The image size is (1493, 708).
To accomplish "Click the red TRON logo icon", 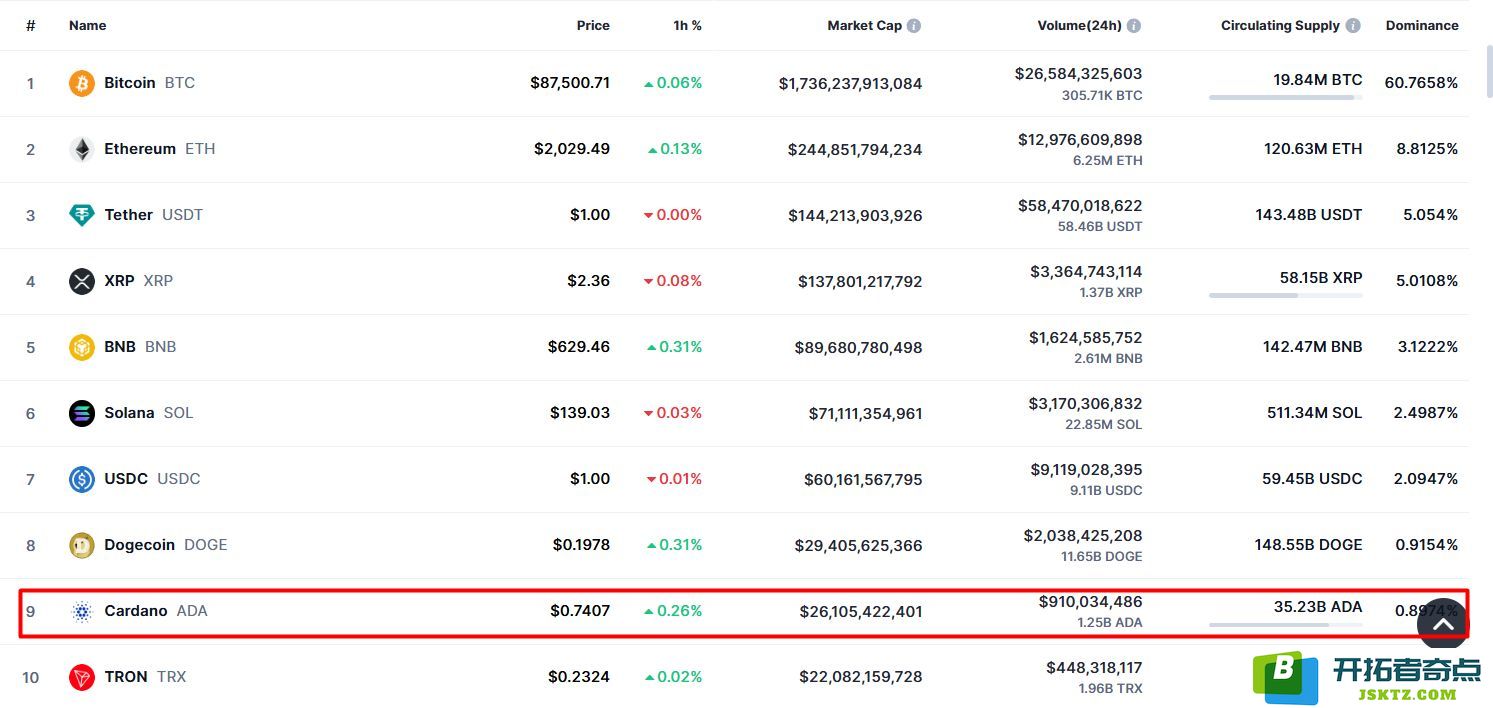I will click(x=82, y=677).
